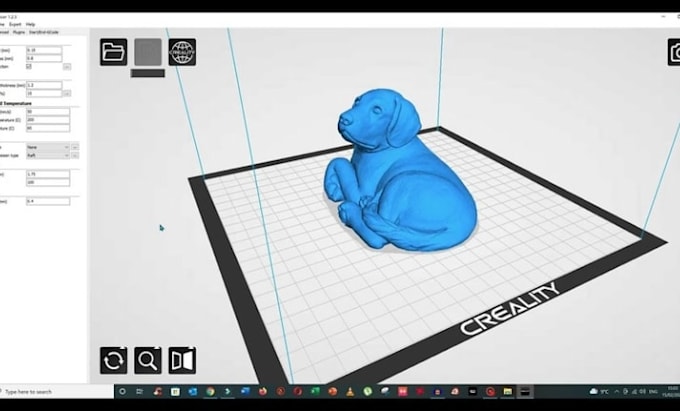Open the Help menu
The height and width of the screenshot is (411, 680).
click(30, 25)
